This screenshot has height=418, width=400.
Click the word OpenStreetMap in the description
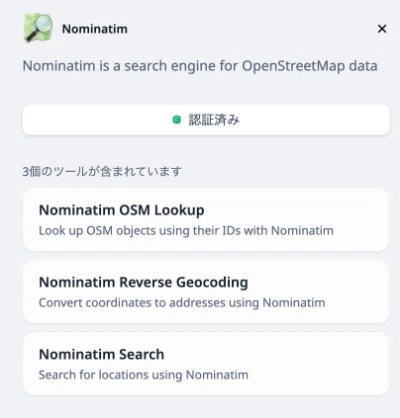pyautogui.click(x=293, y=66)
